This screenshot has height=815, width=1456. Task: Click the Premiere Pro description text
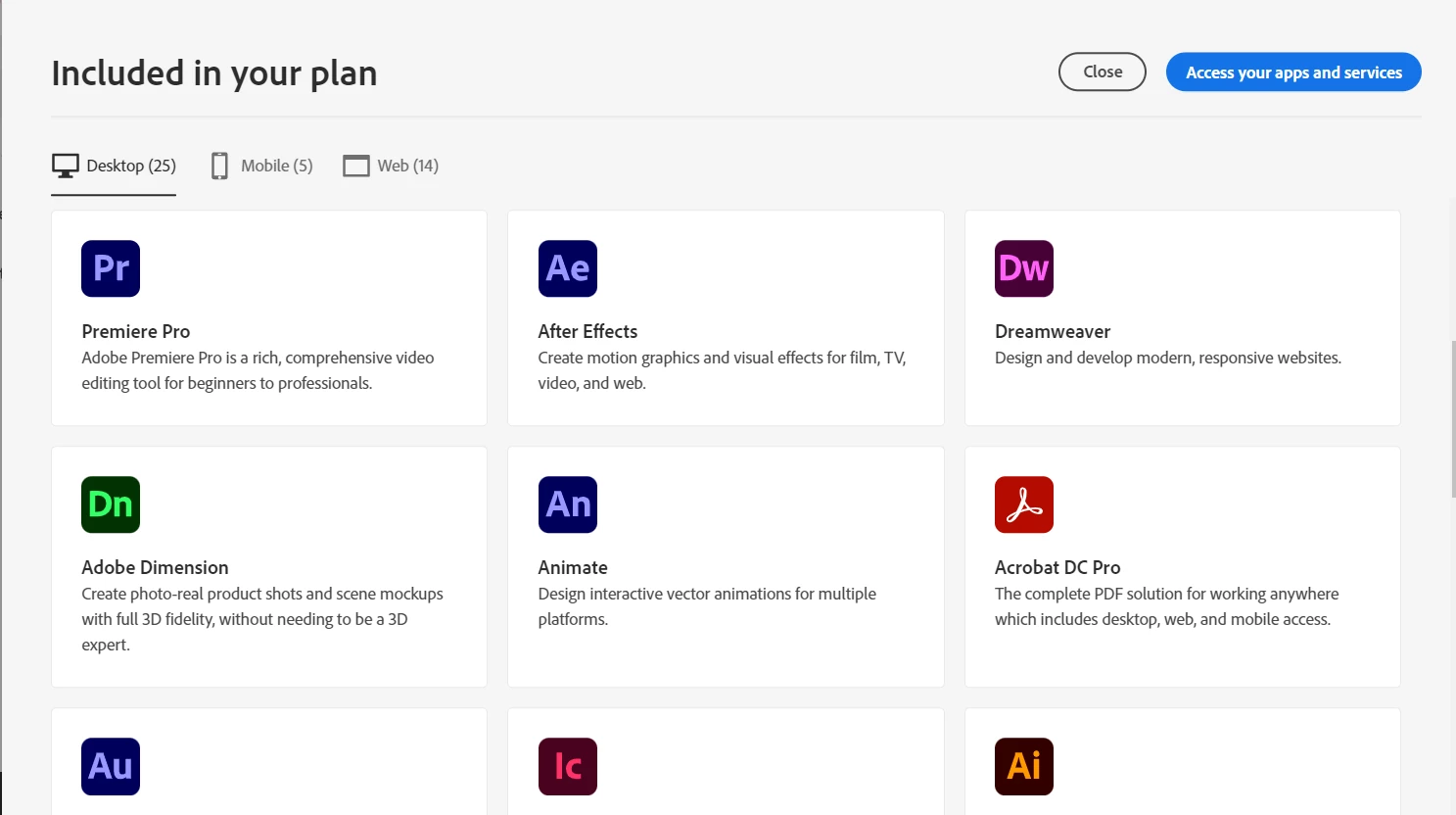tap(258, 370)
